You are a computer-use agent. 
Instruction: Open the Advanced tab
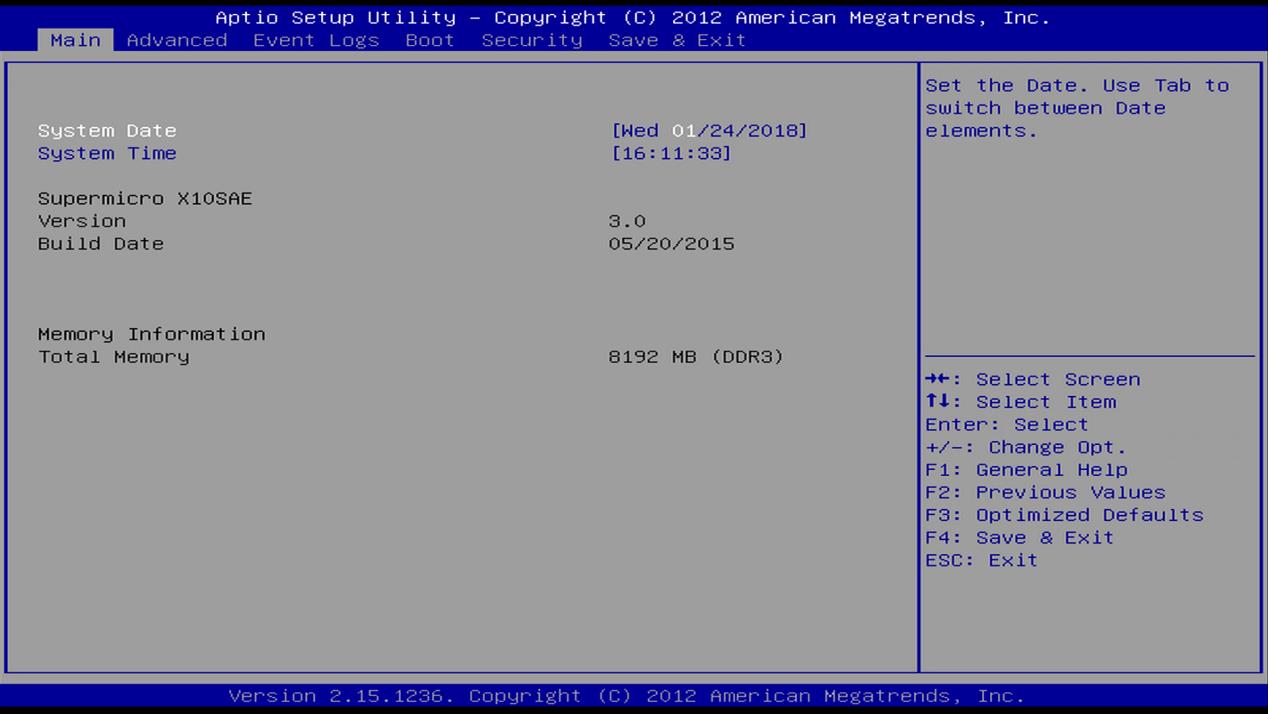177,40
